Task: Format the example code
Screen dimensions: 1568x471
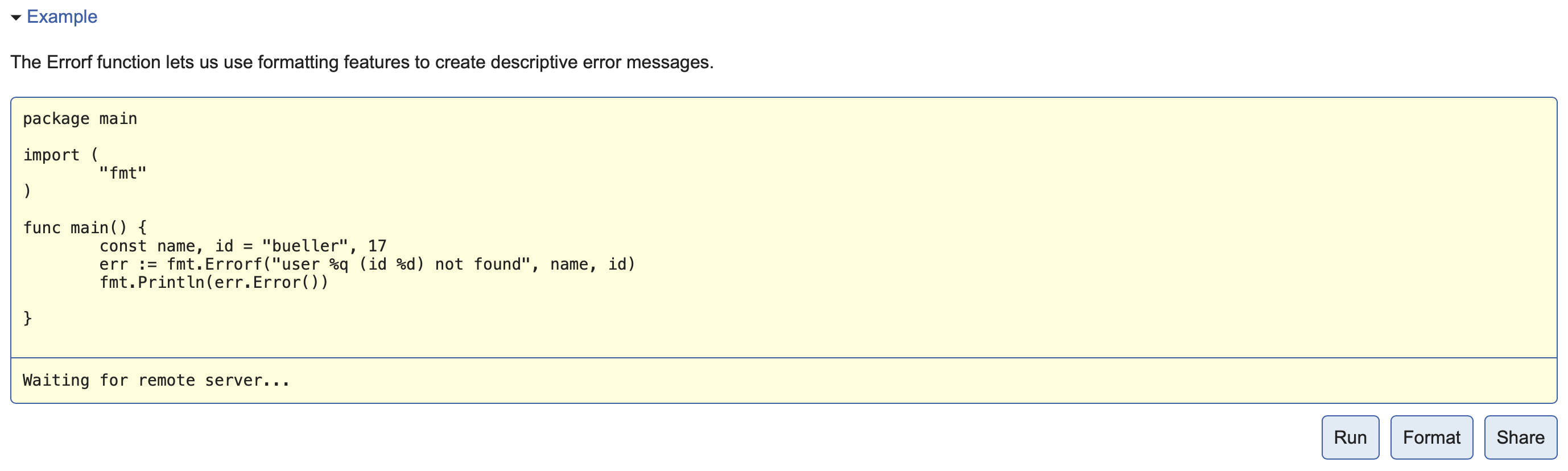Action: point(1431,437)
